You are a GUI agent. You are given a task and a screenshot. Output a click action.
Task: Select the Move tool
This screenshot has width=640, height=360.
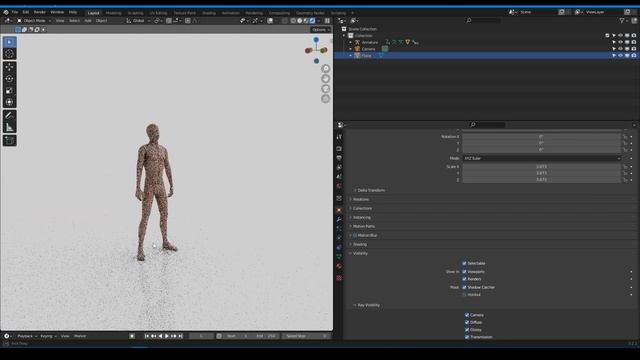[x=9, y=67]
